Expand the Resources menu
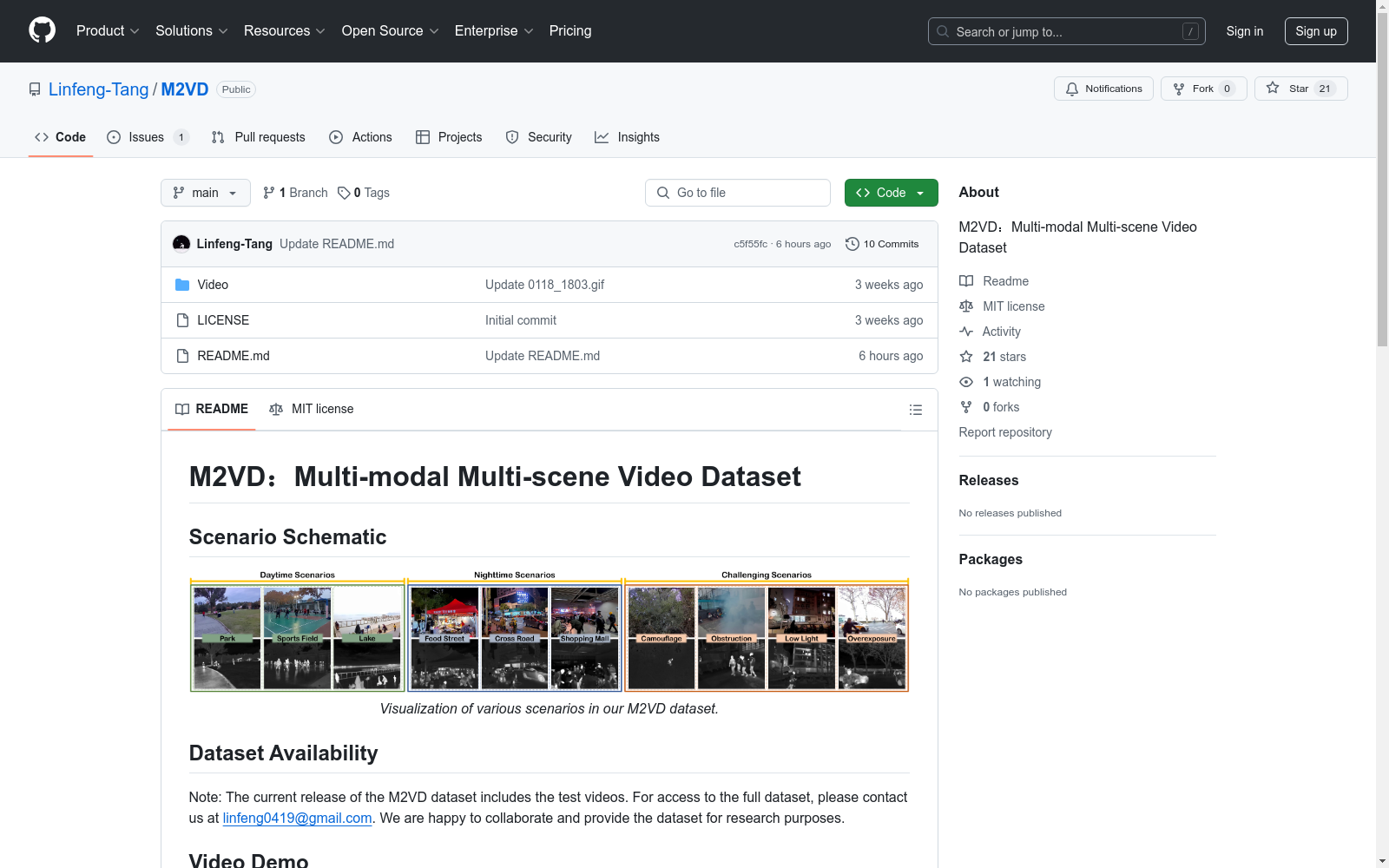Image resolution: width=1389 pixels, height=868 pixels. pos(285,31)
